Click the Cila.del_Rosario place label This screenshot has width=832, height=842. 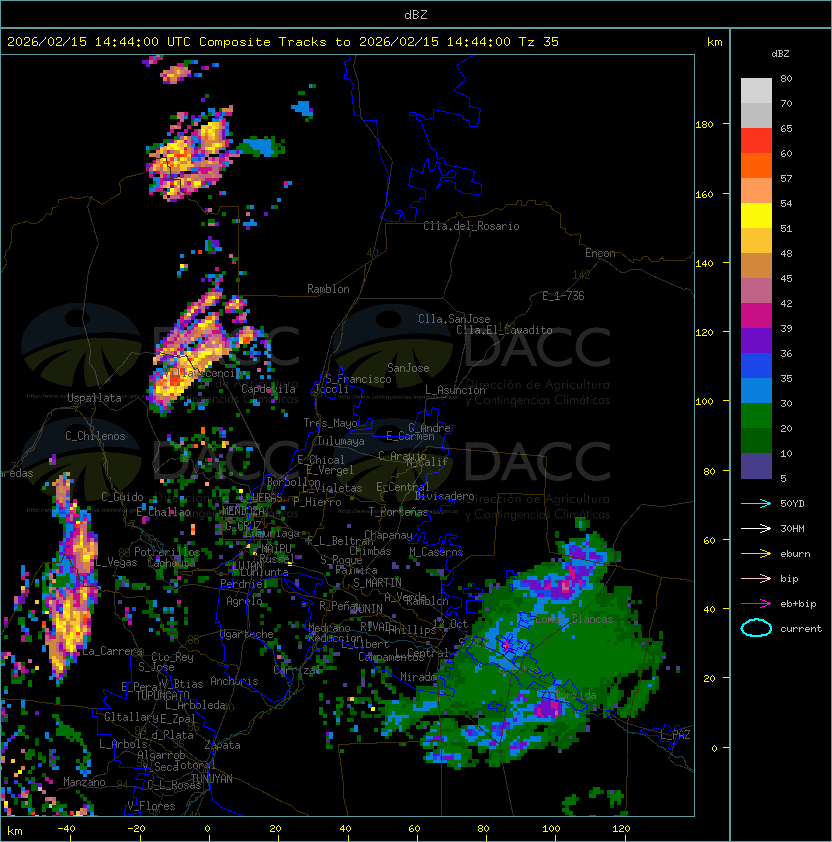click(471, 226)
